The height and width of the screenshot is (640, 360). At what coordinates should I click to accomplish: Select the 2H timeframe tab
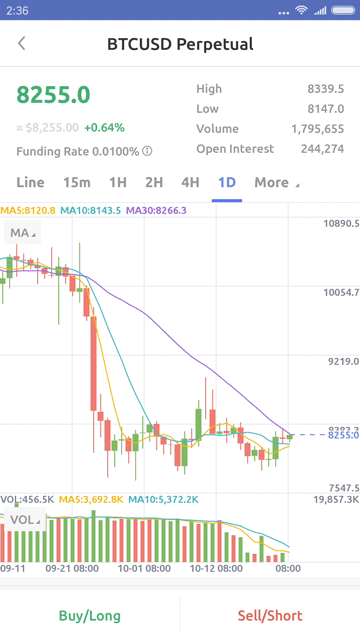[154, 182]
